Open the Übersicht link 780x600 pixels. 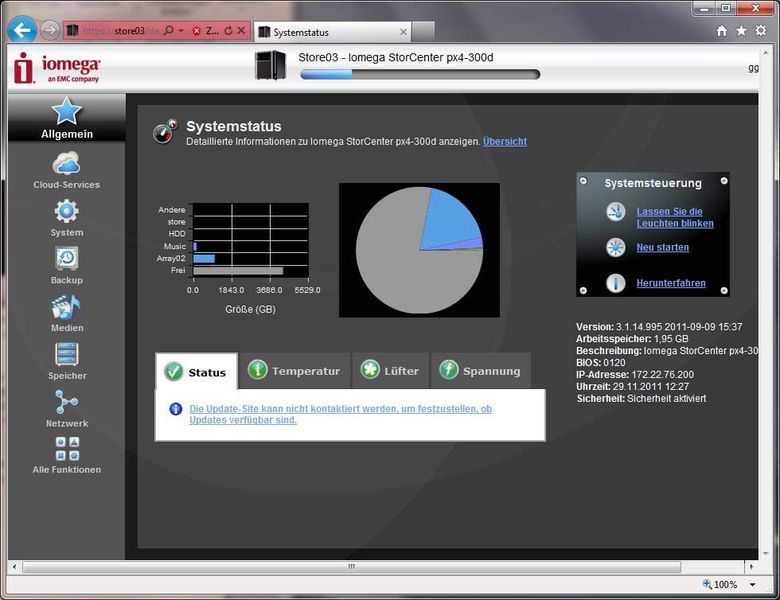[505, 142]
